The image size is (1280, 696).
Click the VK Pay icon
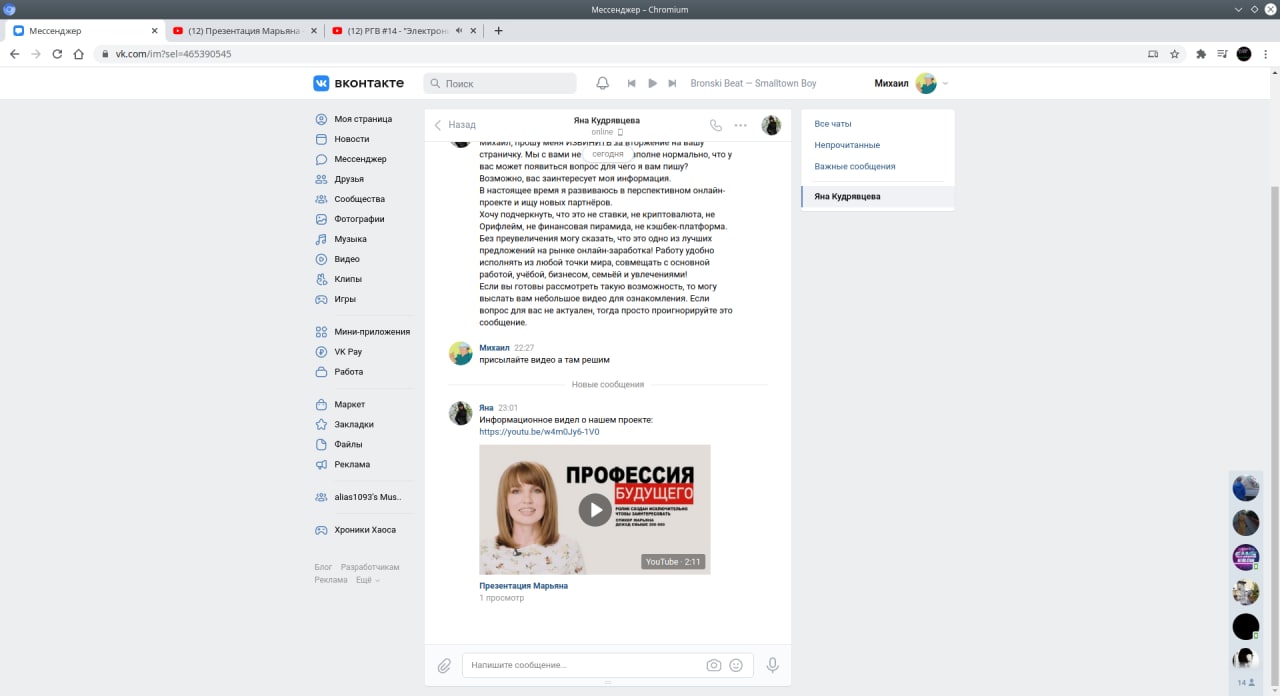click(x=321, y=352)
